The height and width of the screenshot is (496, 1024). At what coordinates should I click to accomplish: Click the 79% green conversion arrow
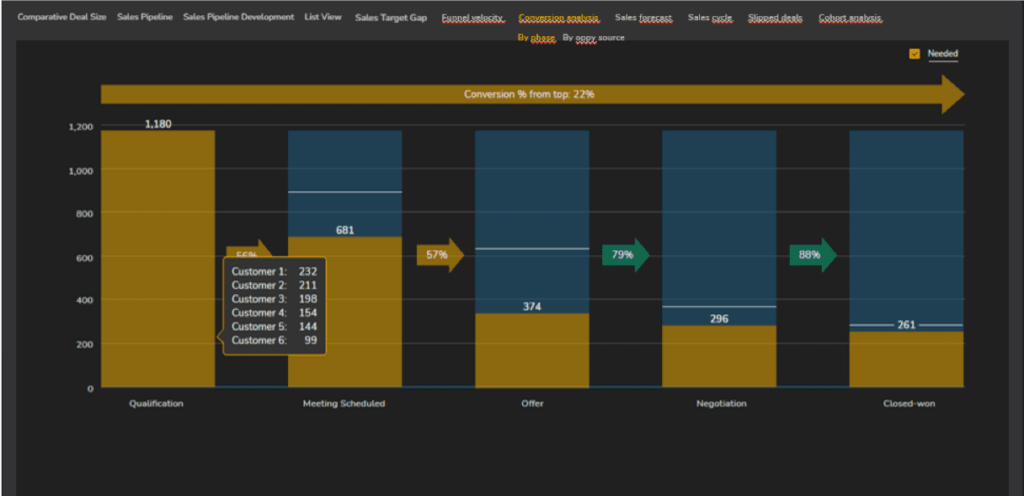click(x=624, y=255)
